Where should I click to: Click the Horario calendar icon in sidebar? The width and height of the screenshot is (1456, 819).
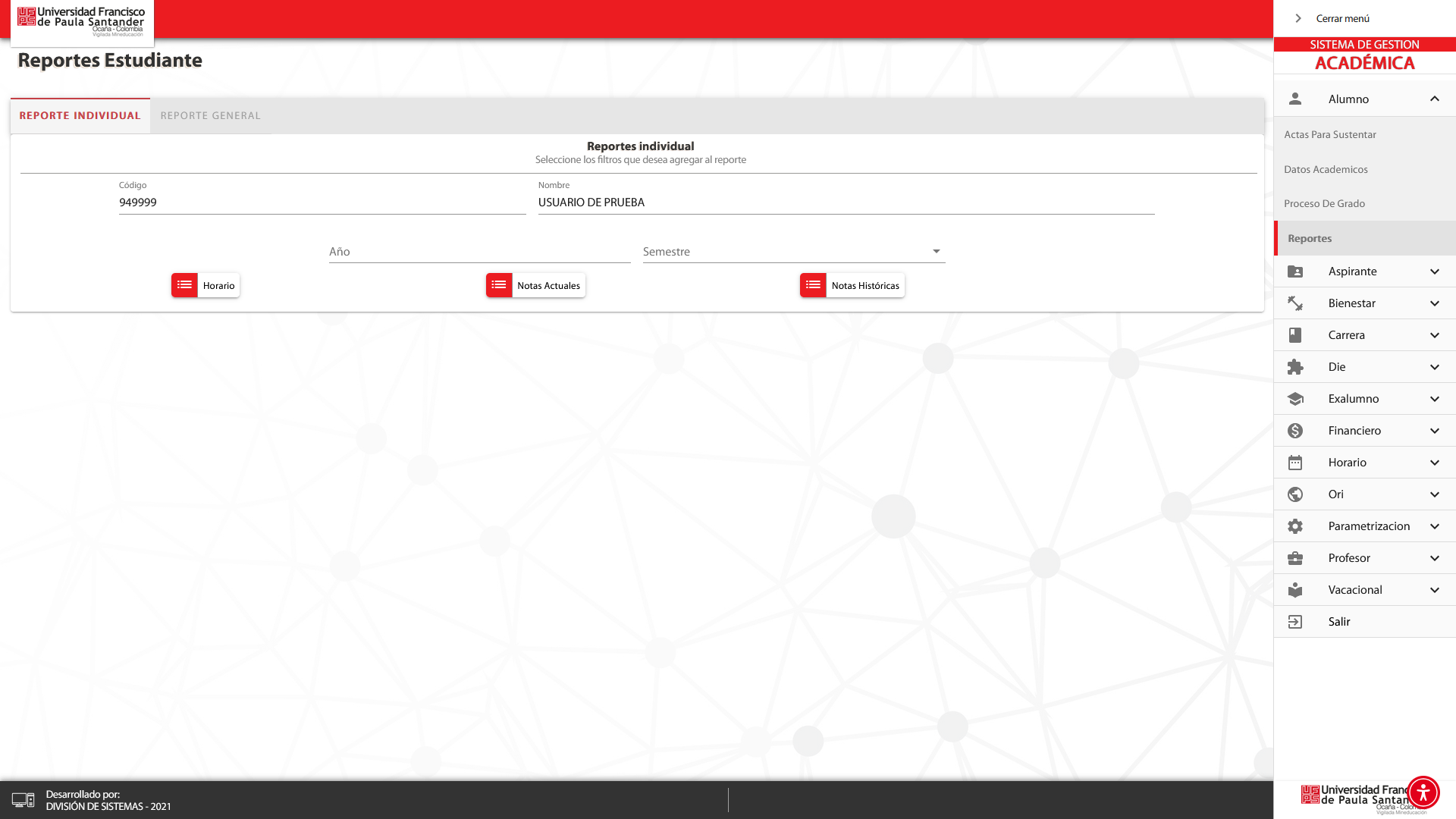(x=1295, y=463)
